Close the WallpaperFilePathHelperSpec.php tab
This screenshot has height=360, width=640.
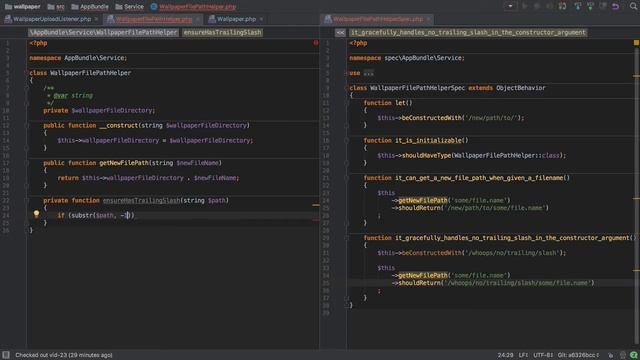(429, 19)
